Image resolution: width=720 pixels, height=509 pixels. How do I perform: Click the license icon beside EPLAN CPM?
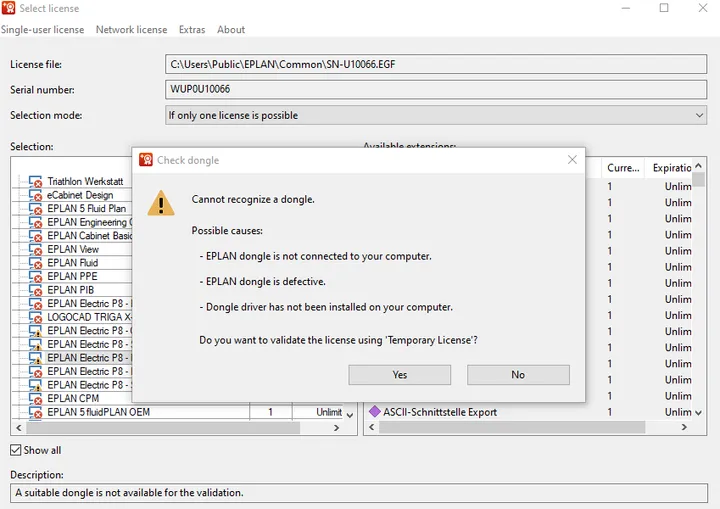pyautogui.click(x=35, y=399)
